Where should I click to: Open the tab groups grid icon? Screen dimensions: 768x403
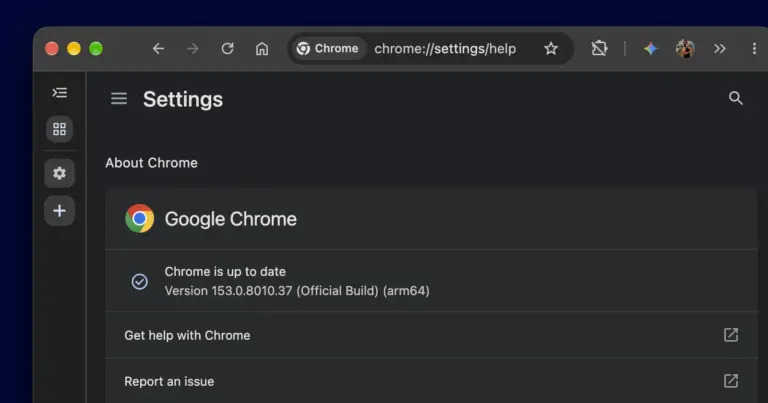click(60, 129)
